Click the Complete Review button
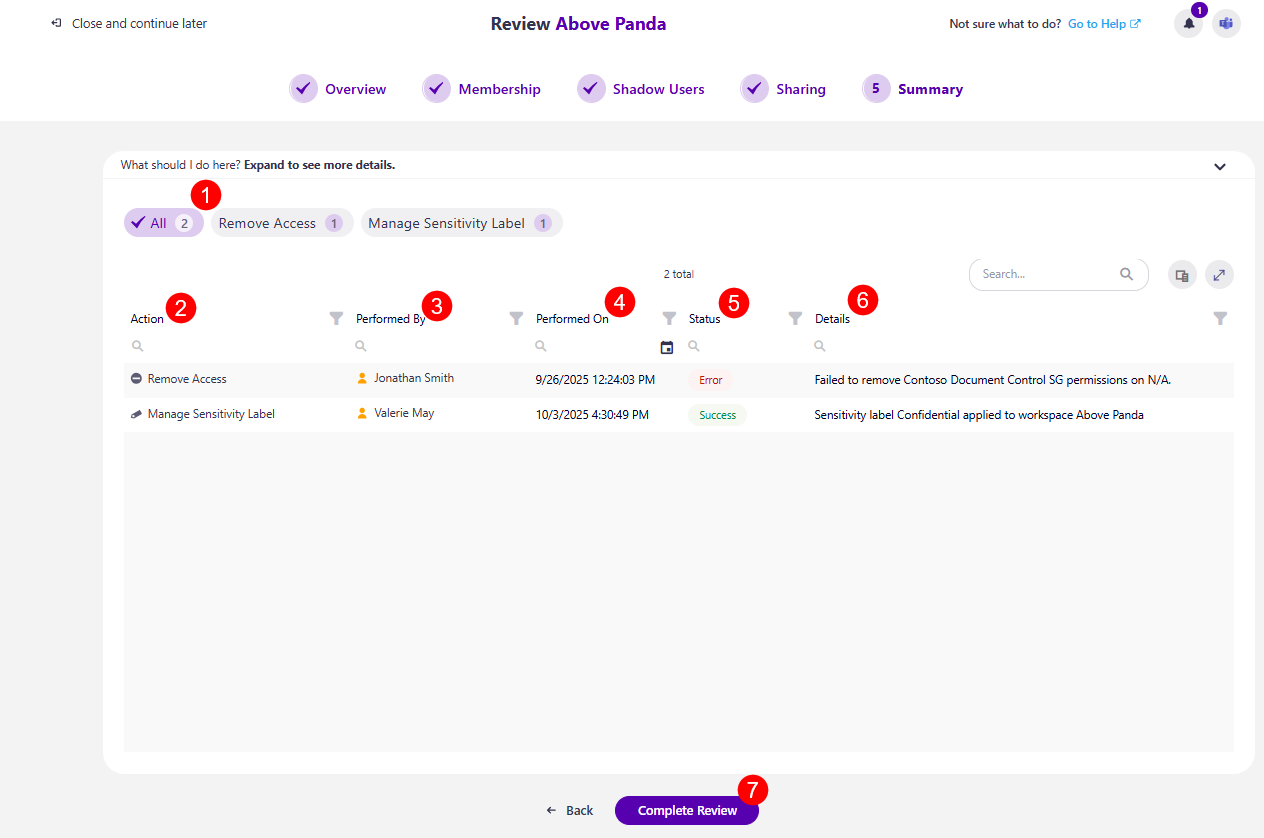This screenshot has height=838, width=1264. click(x=687, y=810)
